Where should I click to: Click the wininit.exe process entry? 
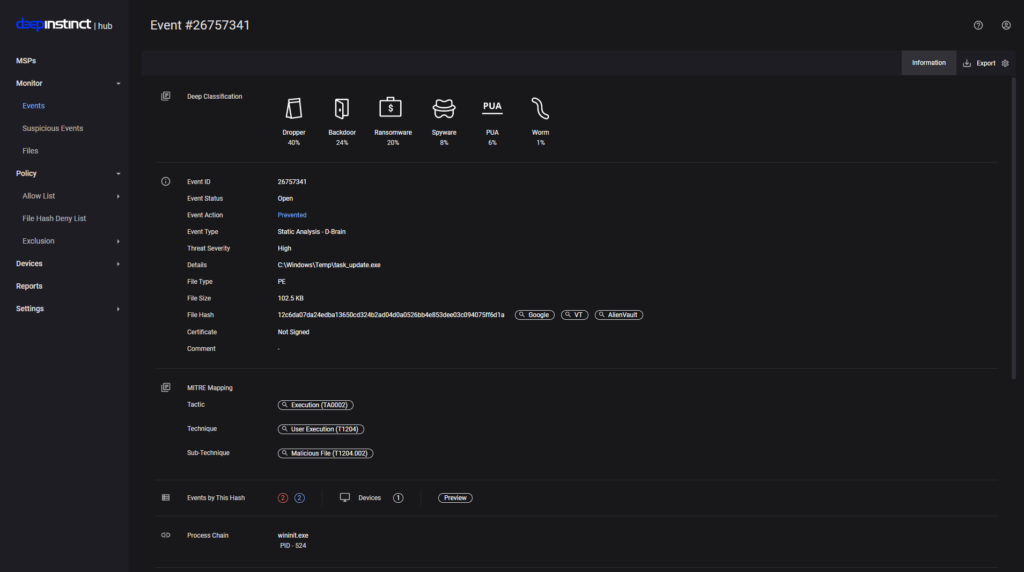tap(293, 535)
